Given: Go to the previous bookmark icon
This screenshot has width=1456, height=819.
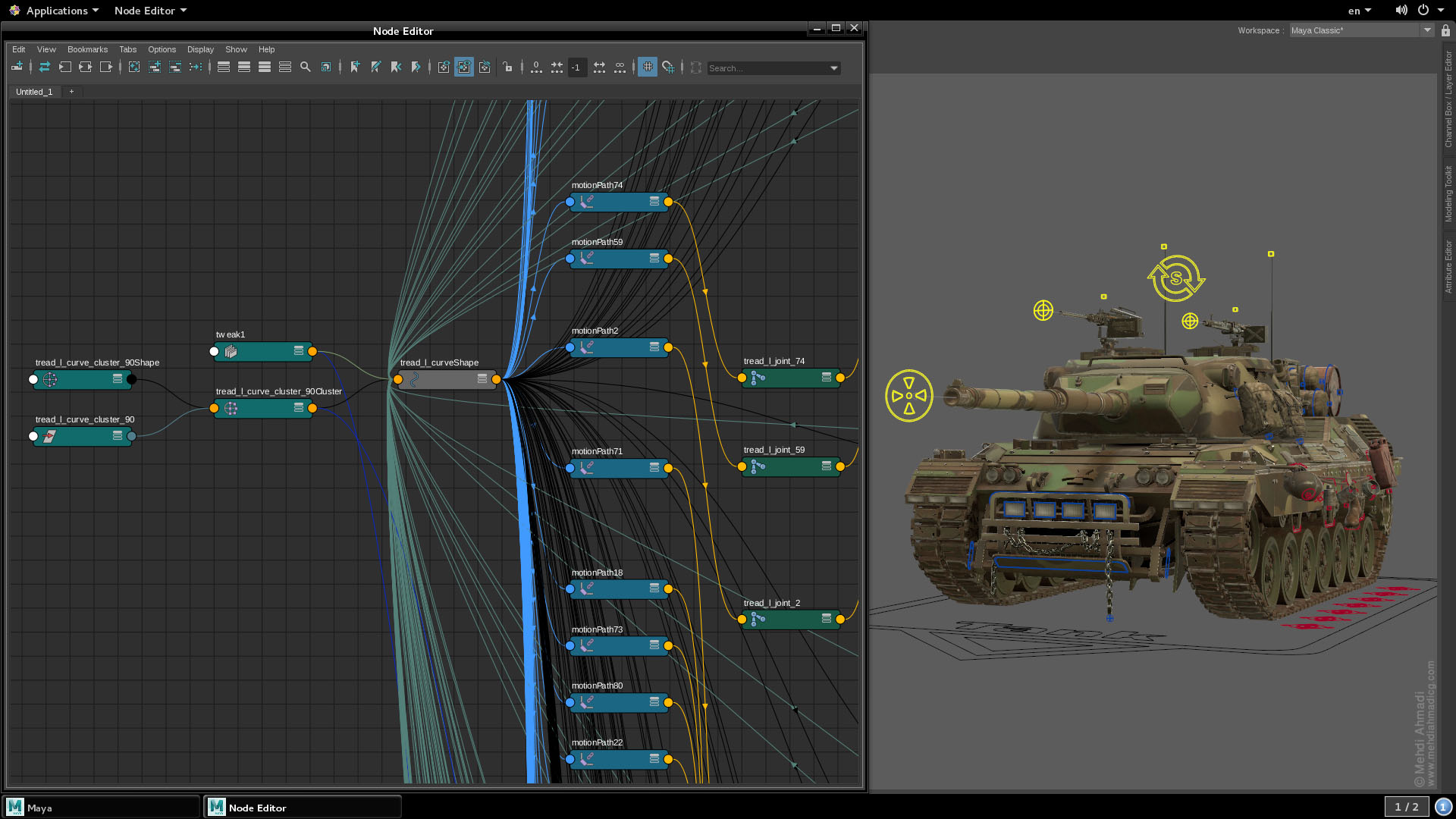Looking at the screenshot, I should tap(396, 67).
